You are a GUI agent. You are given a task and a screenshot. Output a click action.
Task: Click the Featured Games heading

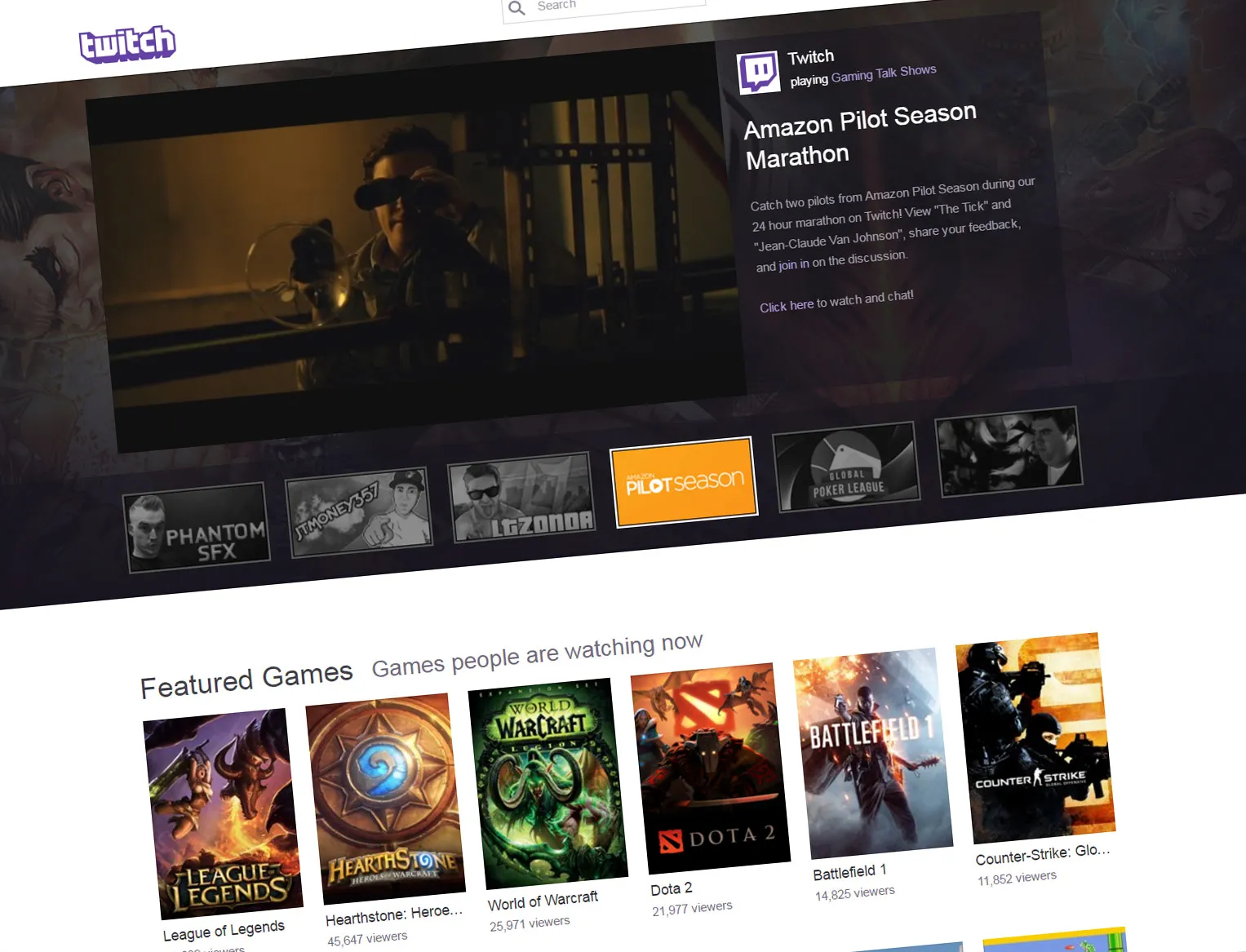[246, 680]
